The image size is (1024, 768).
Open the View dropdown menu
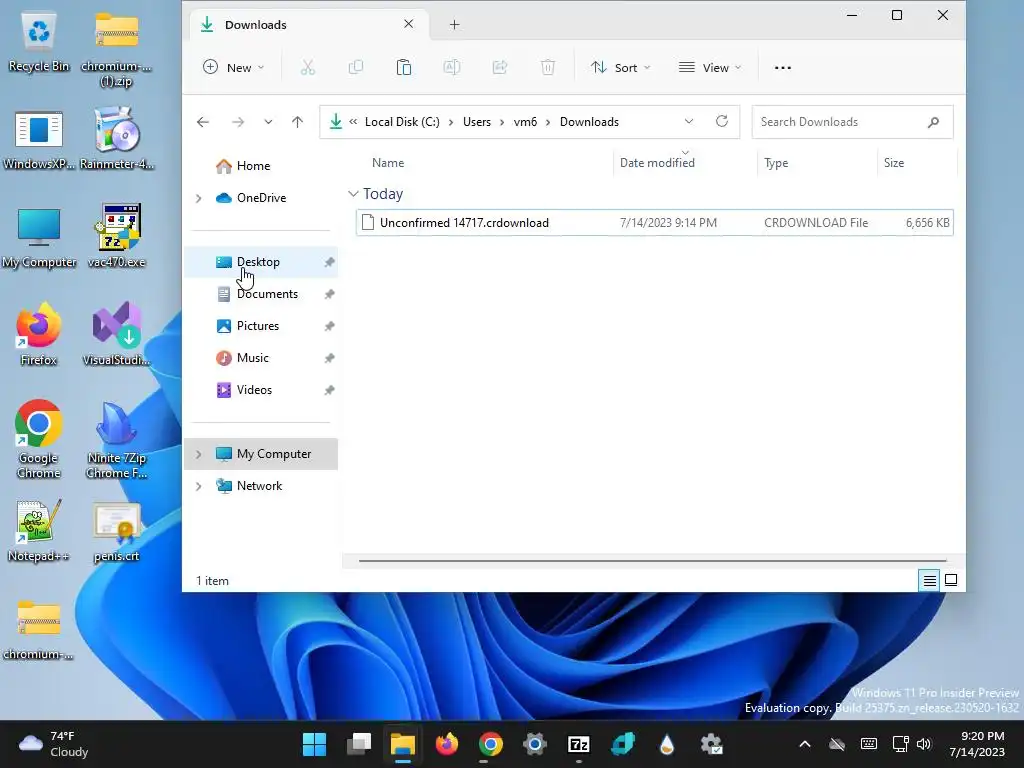tap(710, 67)
